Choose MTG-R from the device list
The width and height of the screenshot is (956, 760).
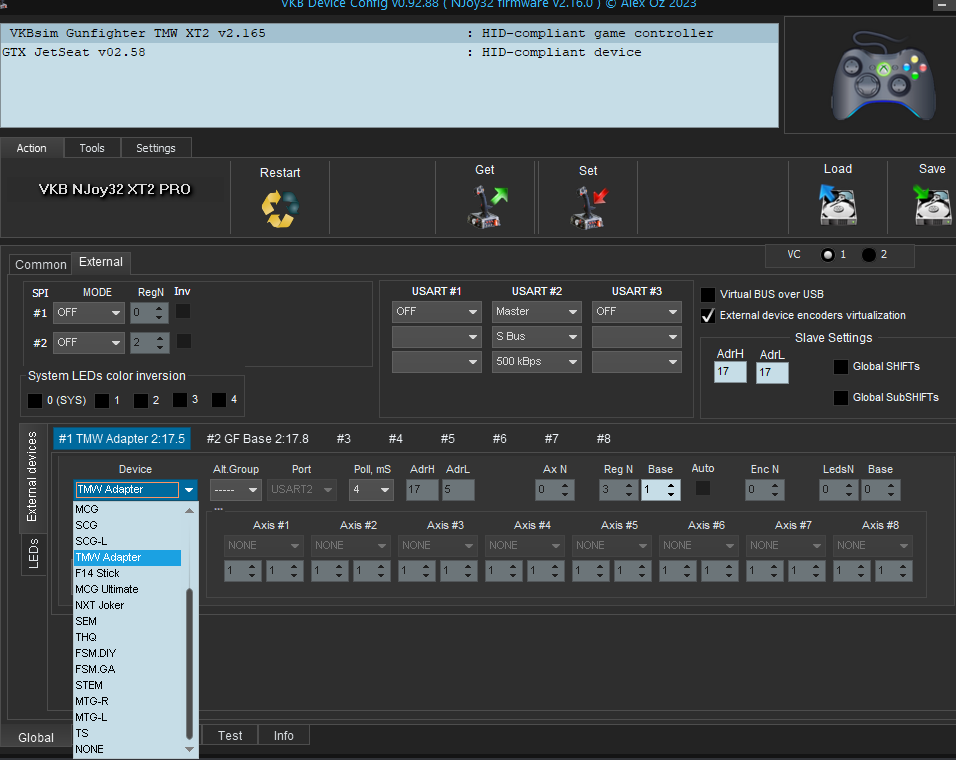(x=127, y=701)
